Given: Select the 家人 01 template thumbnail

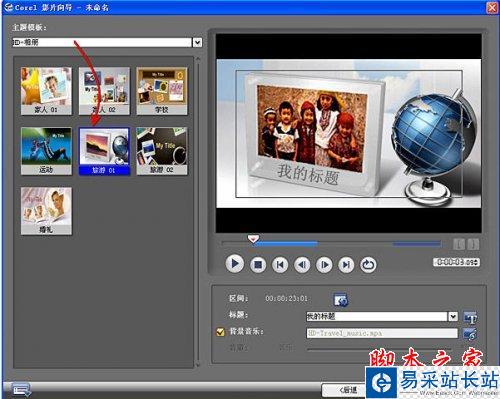Looking at the screenshot, I should tap(46, 91).
